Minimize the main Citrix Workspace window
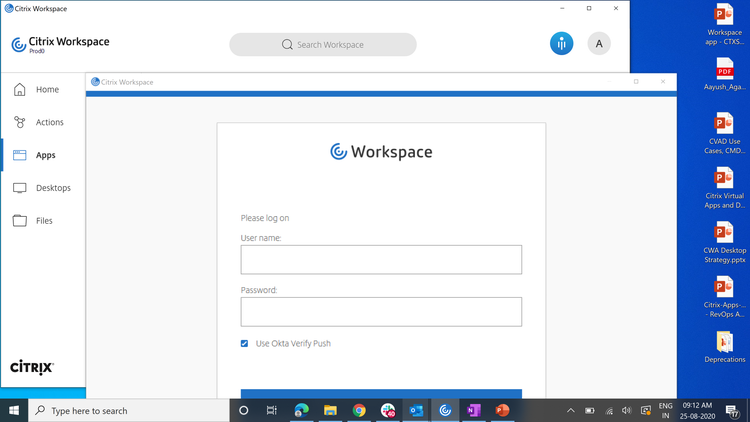 coord(562,8)
